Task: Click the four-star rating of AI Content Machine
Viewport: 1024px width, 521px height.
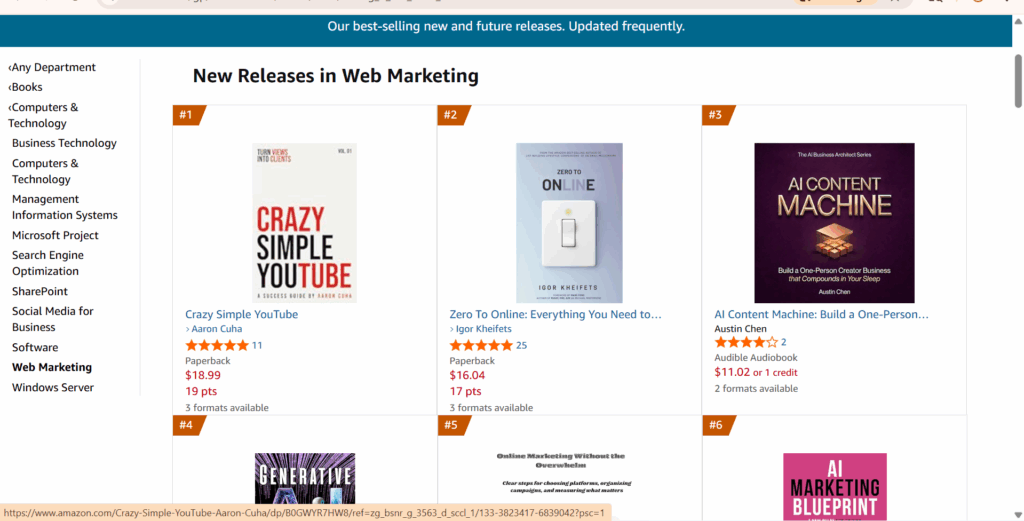Action: [745, 342]
